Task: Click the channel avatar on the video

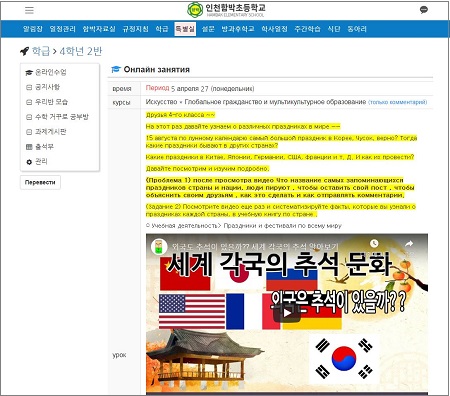Action: point(159,247)
